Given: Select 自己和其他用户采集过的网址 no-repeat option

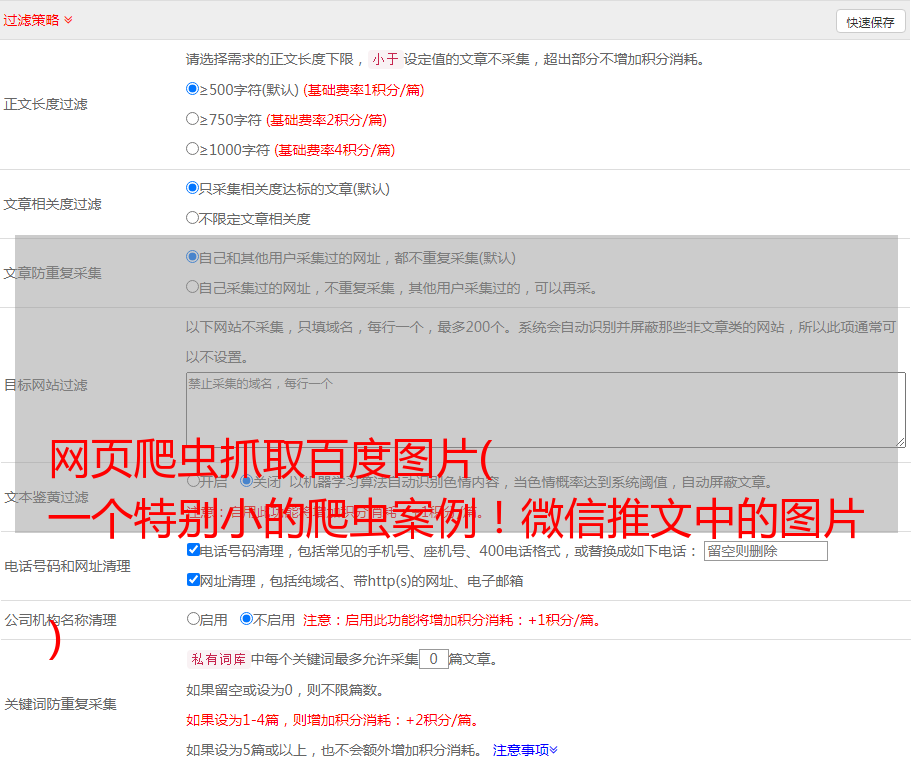Looking at the screenshot, I should click(193, 257).
